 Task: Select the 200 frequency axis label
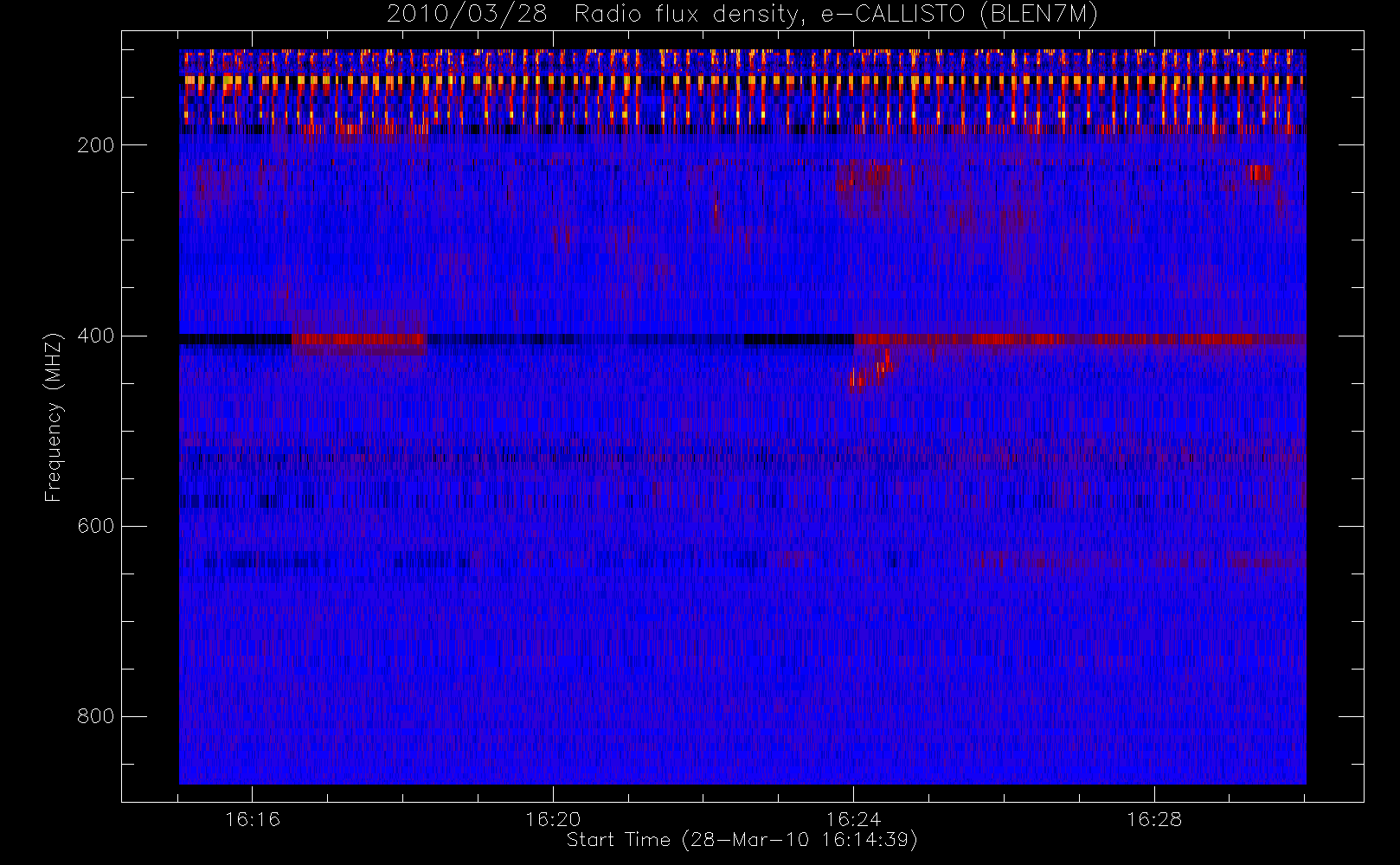(95, 145)
